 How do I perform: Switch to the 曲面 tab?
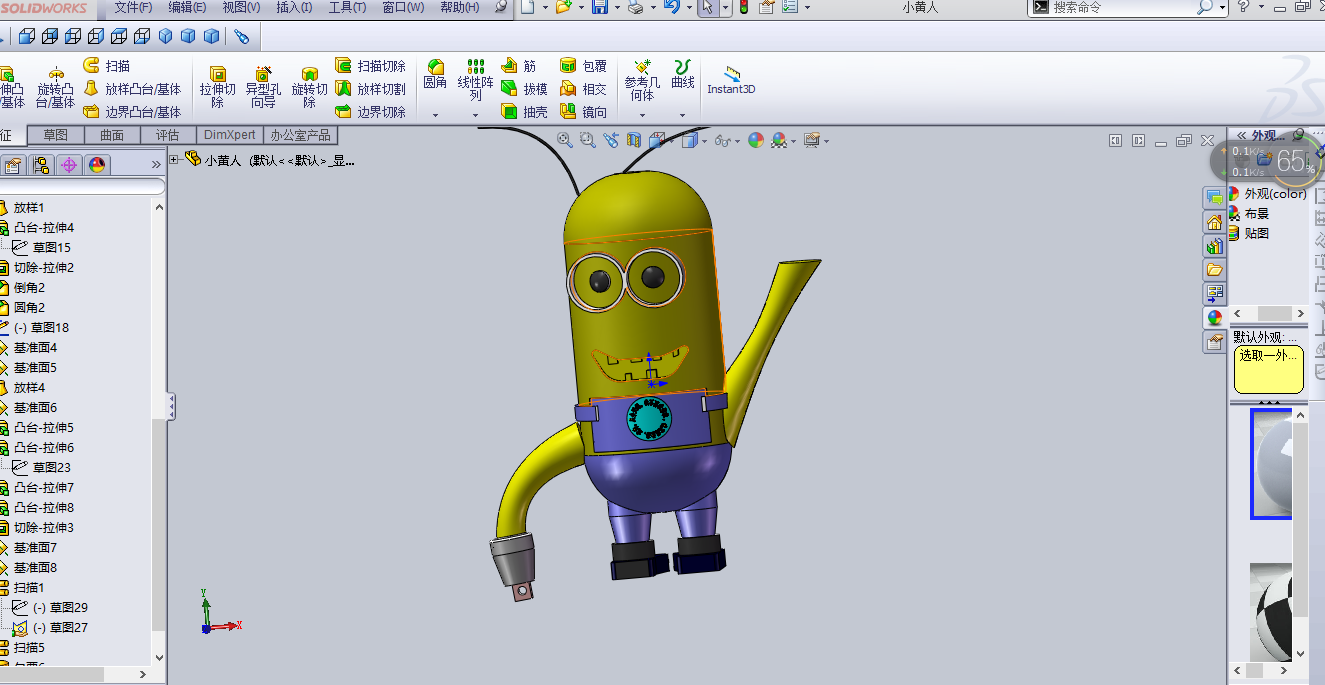coord(112,135)
